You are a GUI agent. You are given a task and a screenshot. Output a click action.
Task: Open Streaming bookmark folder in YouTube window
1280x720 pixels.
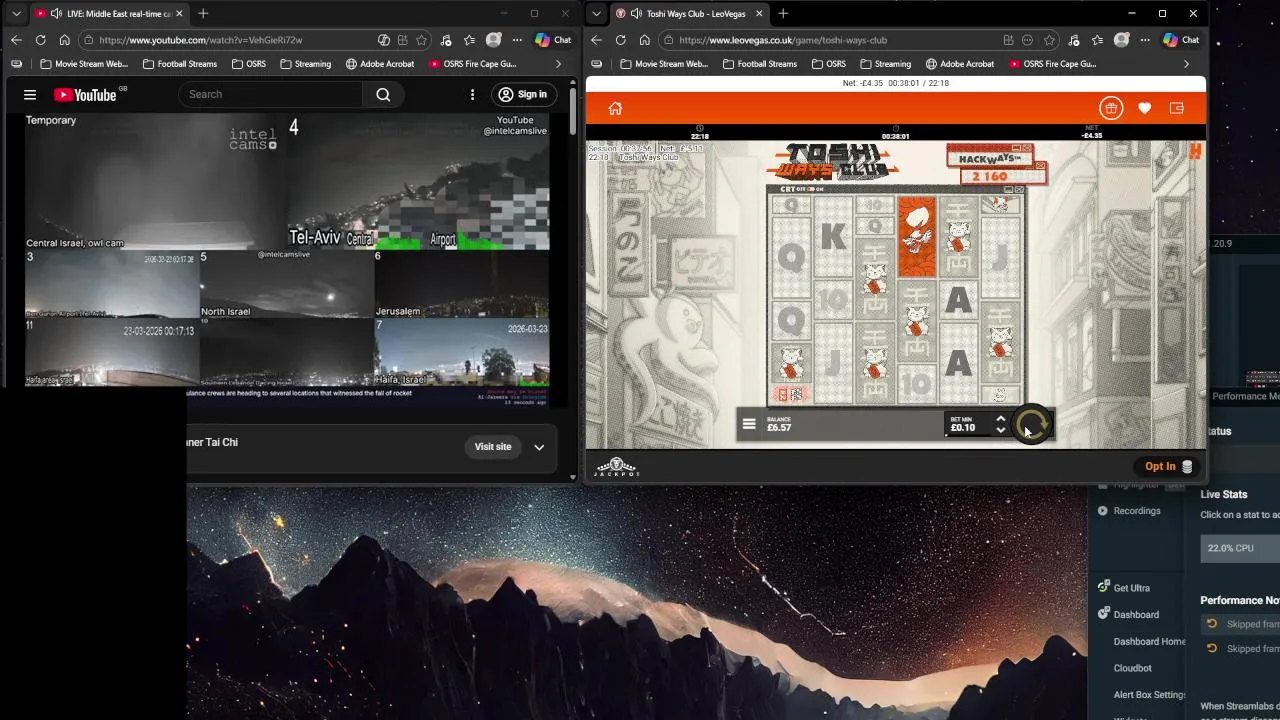click(305, 64)
